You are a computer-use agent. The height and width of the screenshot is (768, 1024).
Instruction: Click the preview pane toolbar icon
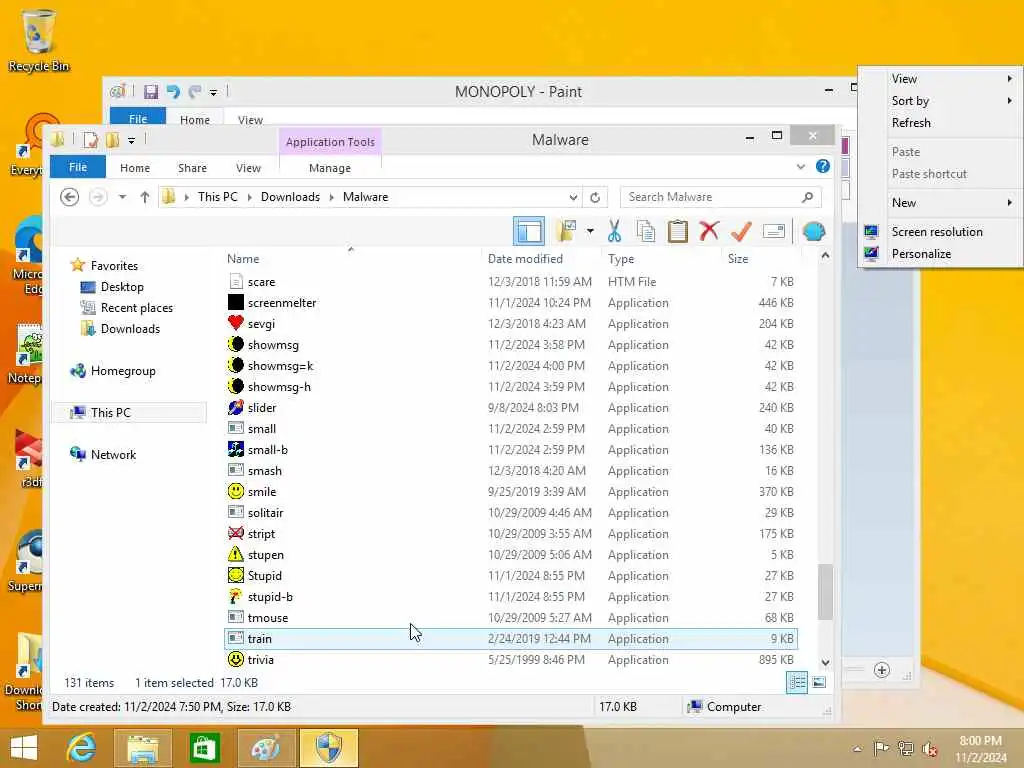pyautogui.click(x=529, y=231)
